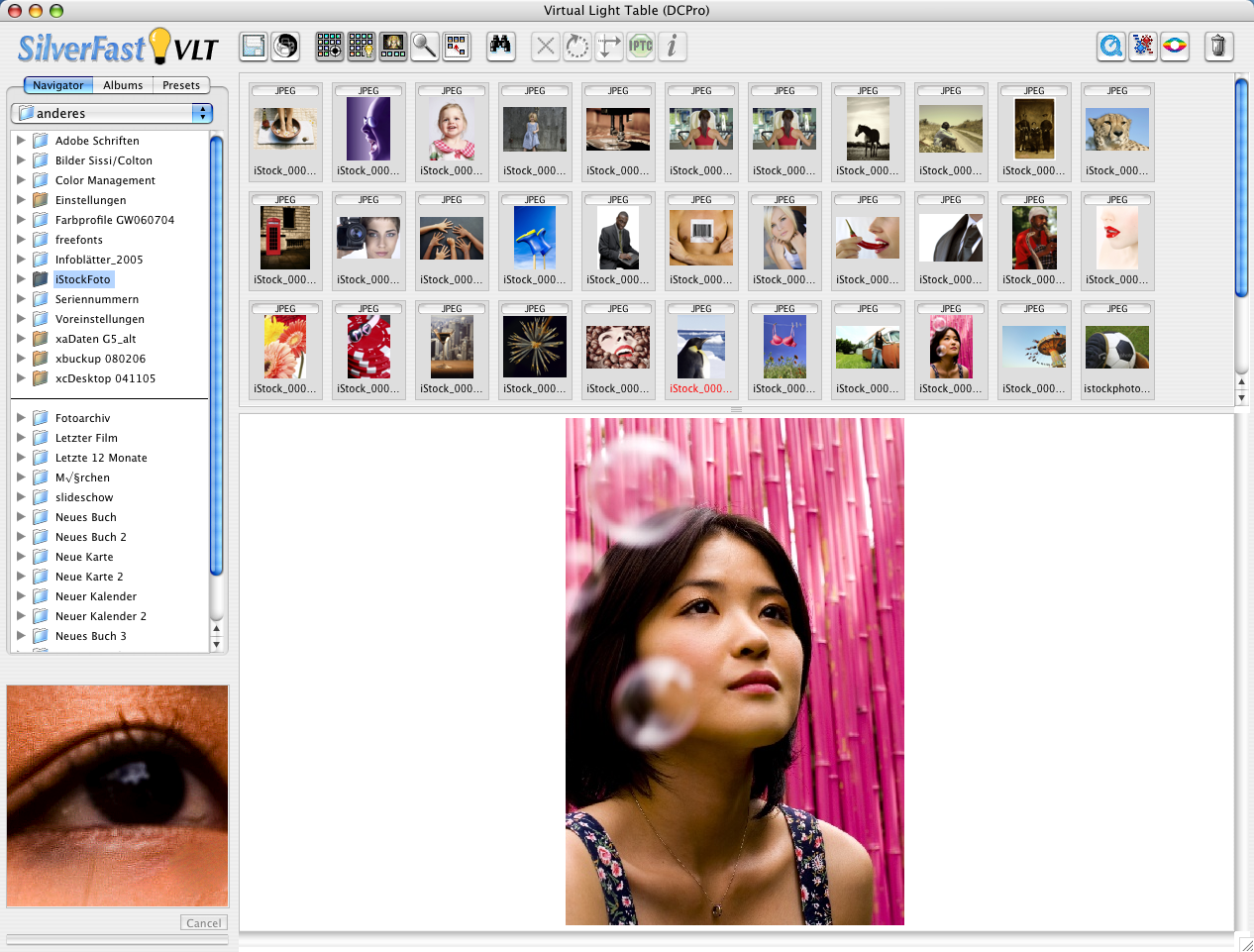The height and width of the screenshot is (952, 1254).
Task: Toggle the thumbnail grid with target icon
Action: pos(330,46)
